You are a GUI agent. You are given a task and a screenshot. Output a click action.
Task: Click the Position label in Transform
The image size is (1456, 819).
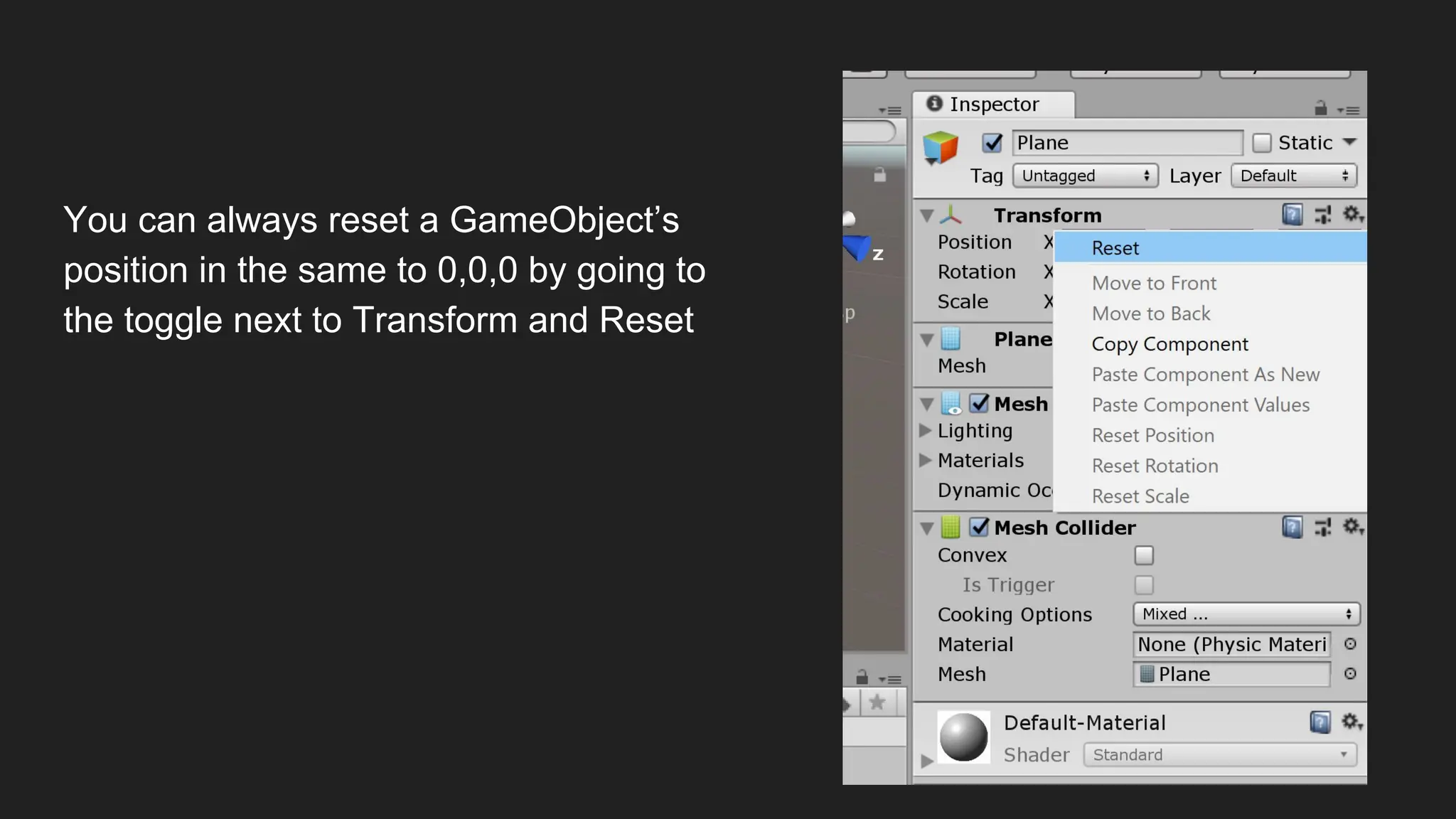974,242
